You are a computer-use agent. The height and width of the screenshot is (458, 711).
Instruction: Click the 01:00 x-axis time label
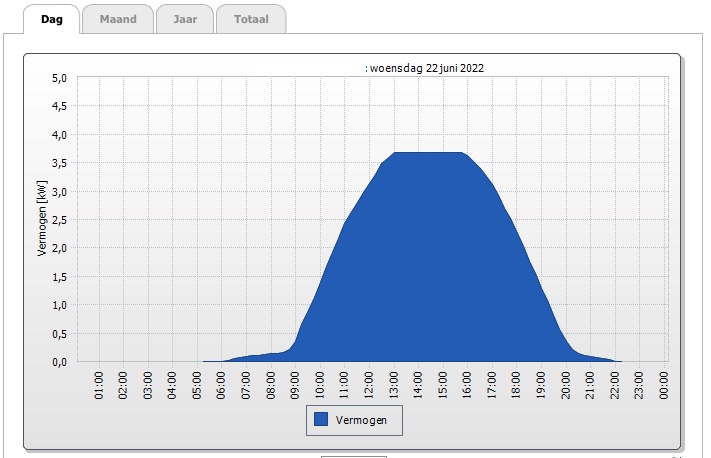(x=99, y=385)
